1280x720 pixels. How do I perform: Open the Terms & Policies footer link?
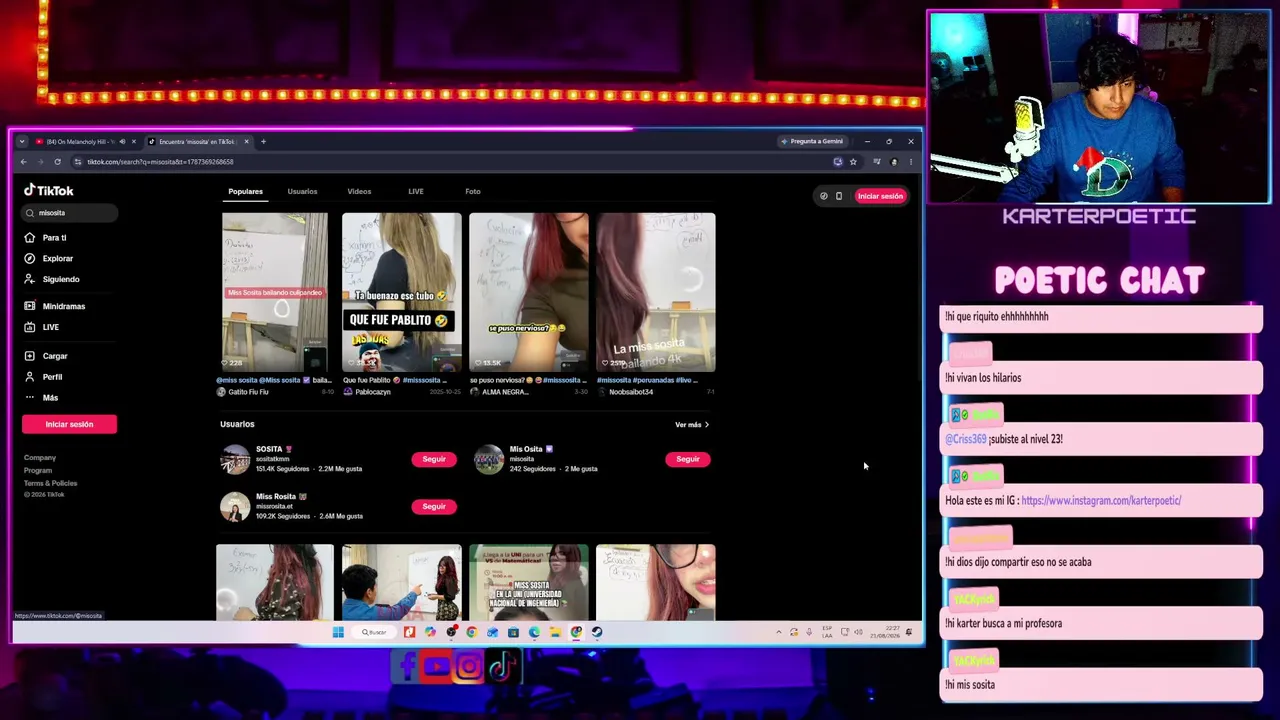click(50, 483)
